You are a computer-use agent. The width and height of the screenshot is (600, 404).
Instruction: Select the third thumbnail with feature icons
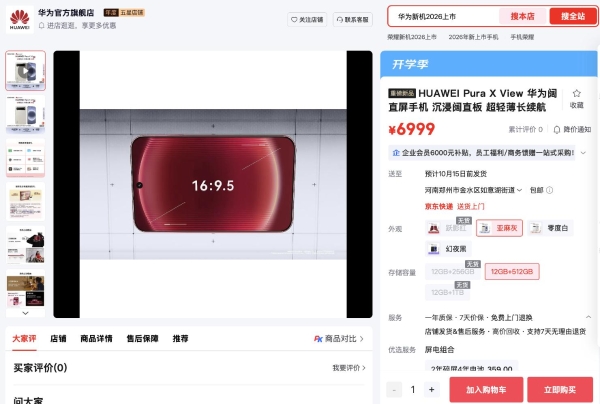point(25,158)
